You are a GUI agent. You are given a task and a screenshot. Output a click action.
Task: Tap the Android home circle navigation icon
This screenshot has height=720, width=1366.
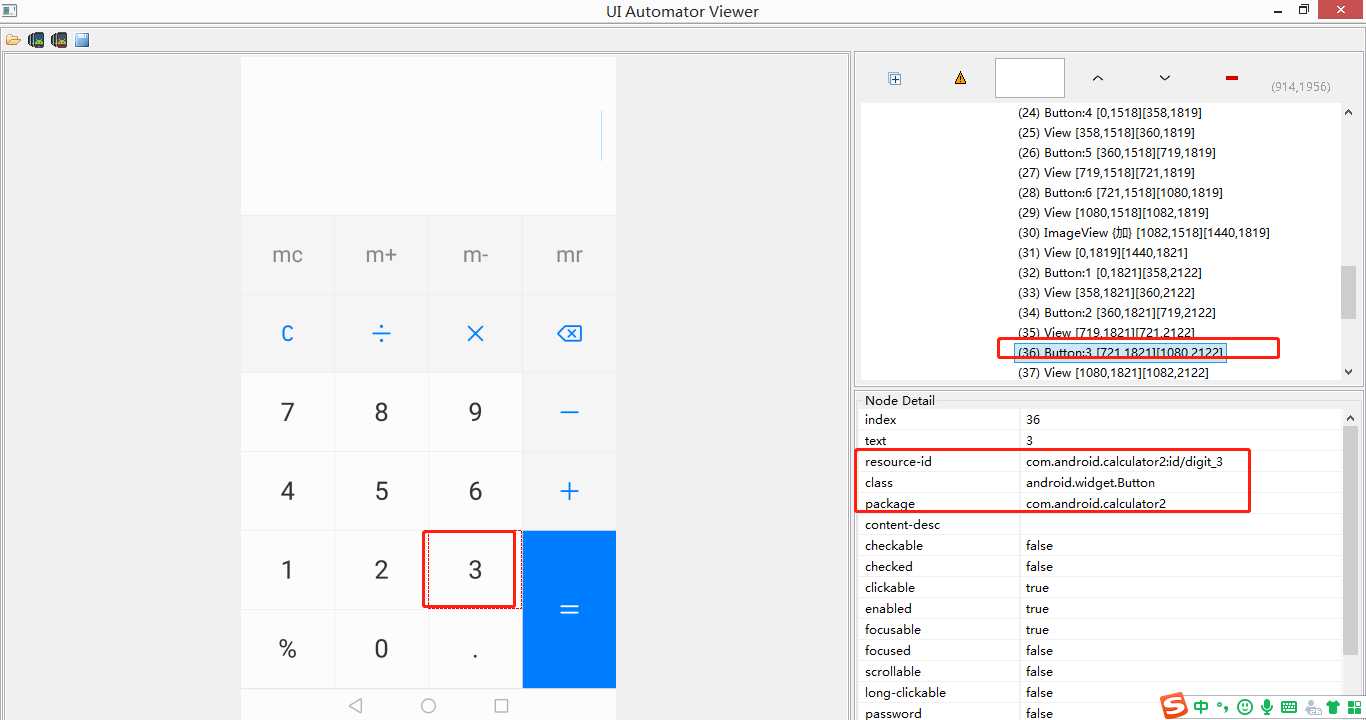428,705
